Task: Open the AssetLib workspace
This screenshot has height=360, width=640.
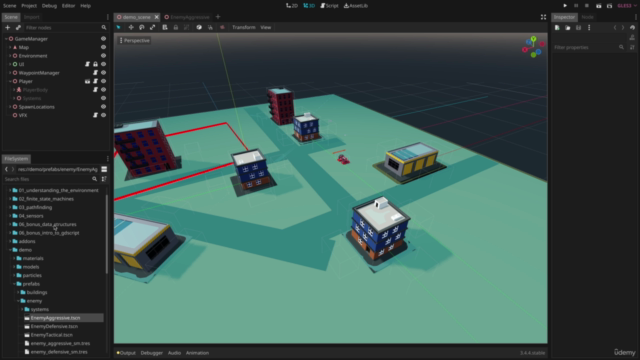Action: [356, 6]
